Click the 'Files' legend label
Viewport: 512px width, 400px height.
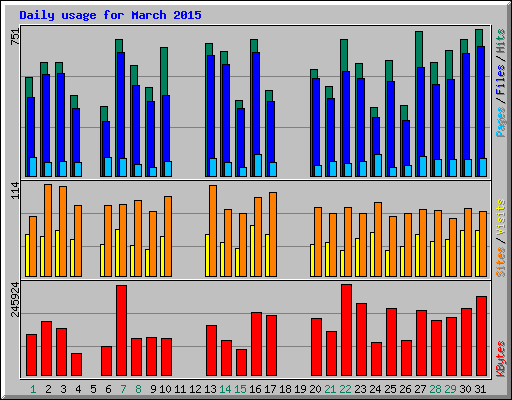501,79
